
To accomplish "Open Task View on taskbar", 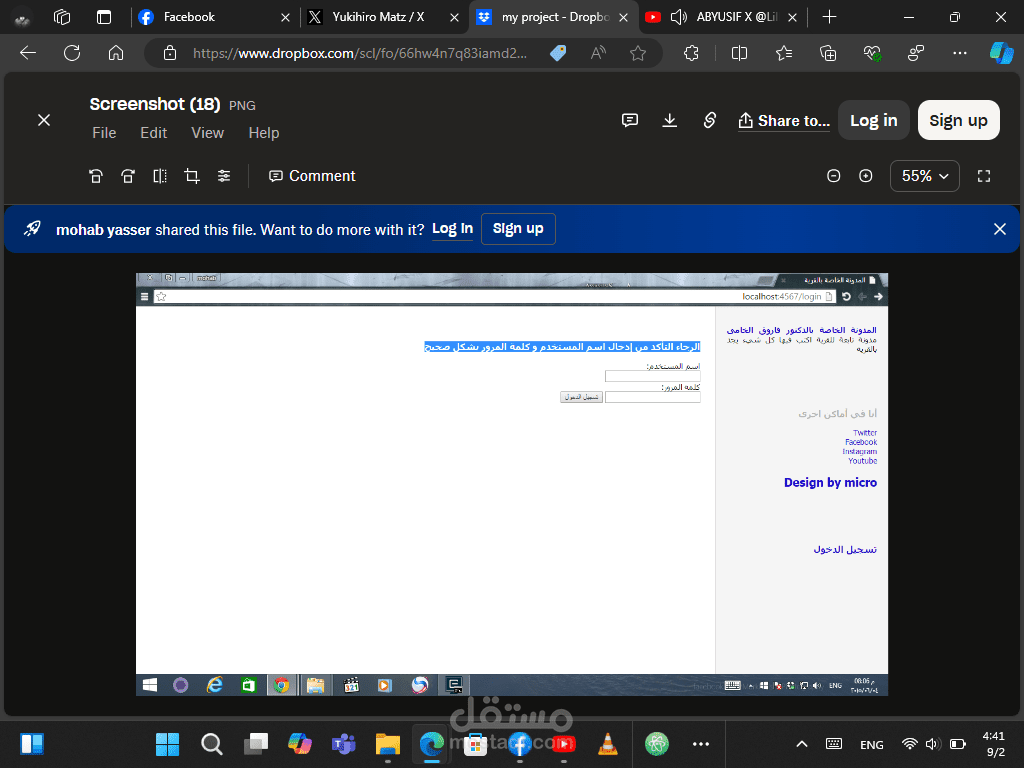I will pyautogui.click(x=255, y=744).
